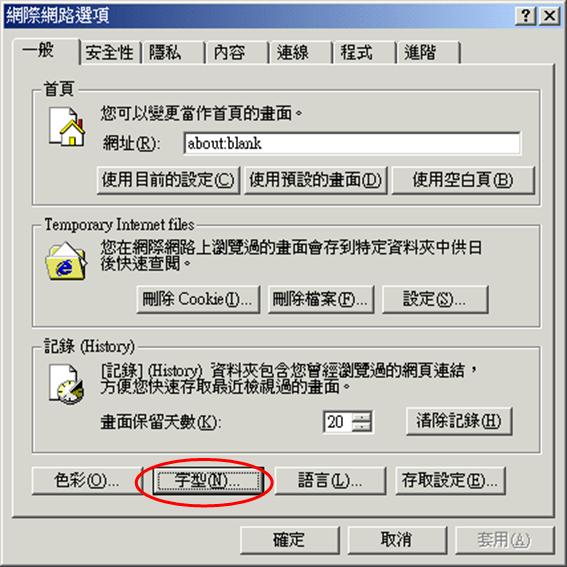Open the 字型 fonts dialog button

(208, 481)
